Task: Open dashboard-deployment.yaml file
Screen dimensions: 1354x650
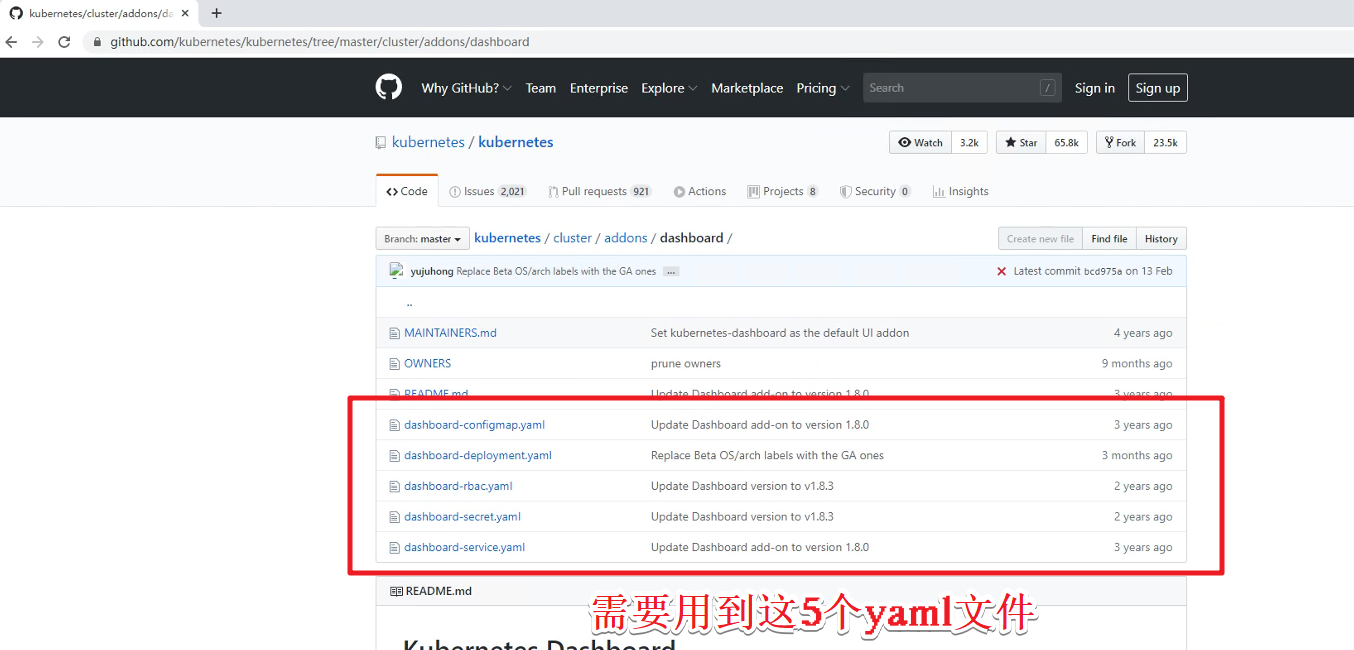Action: (x=478, y=455)
